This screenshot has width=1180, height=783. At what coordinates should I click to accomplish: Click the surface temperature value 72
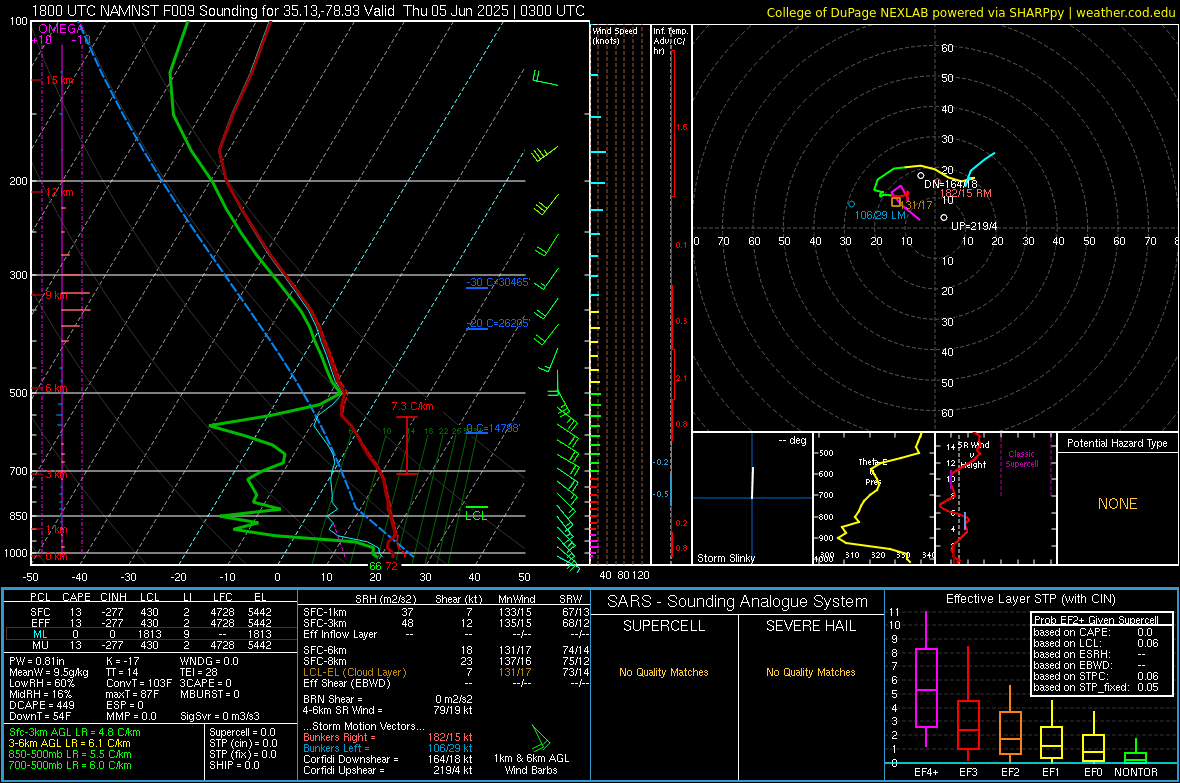pyautogui.click(x=391, y=566)
